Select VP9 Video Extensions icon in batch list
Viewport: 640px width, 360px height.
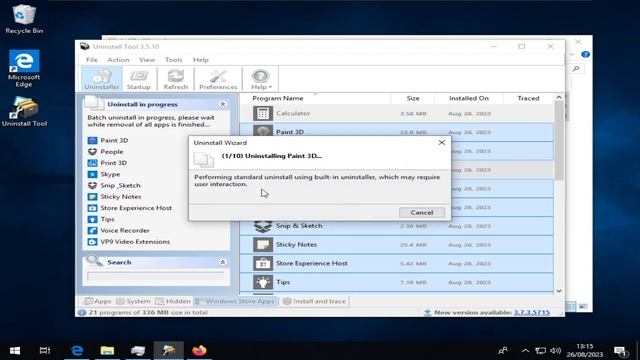point(93,242)
